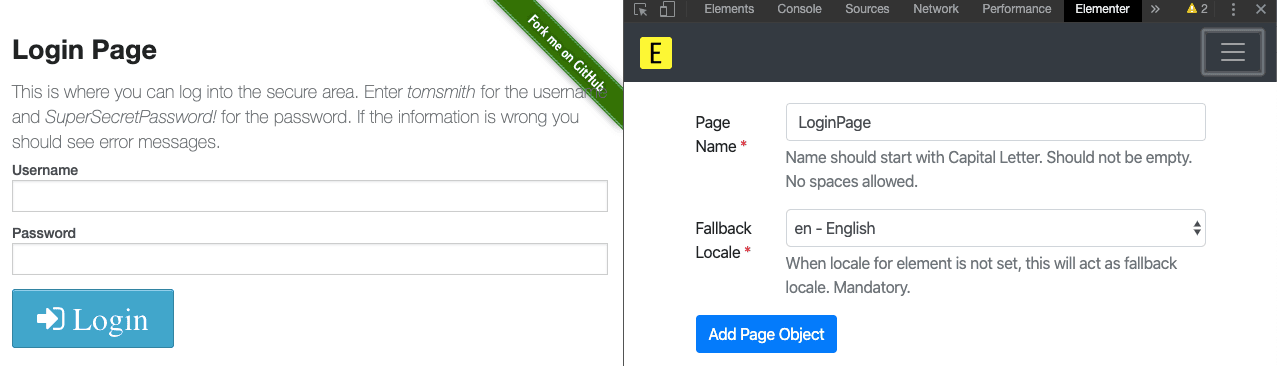Close the DevTools panel

[1260, 9]
